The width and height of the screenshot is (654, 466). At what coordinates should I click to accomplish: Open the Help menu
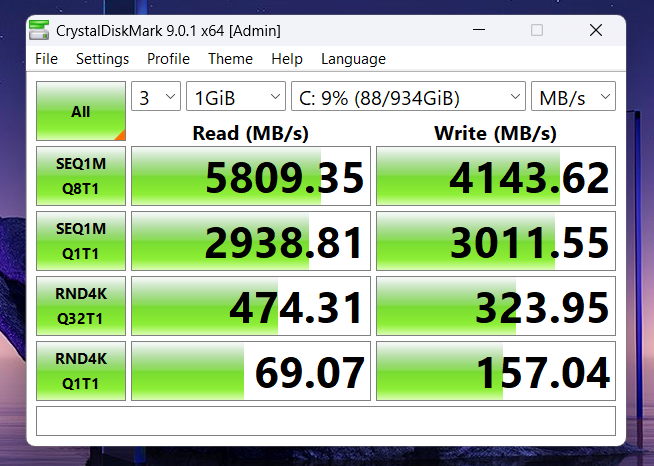tap(287, 59)
